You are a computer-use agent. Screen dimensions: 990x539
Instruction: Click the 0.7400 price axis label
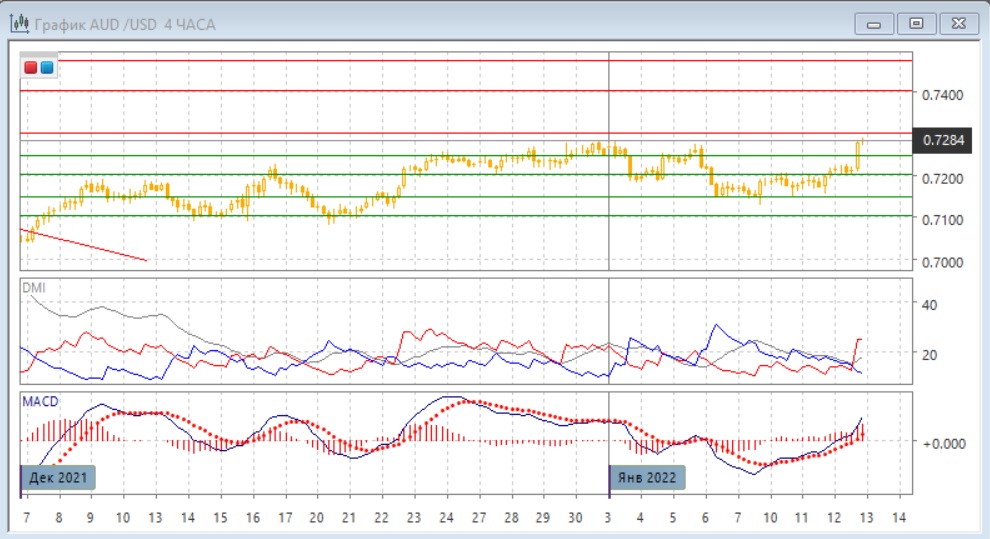coord(943,95)
